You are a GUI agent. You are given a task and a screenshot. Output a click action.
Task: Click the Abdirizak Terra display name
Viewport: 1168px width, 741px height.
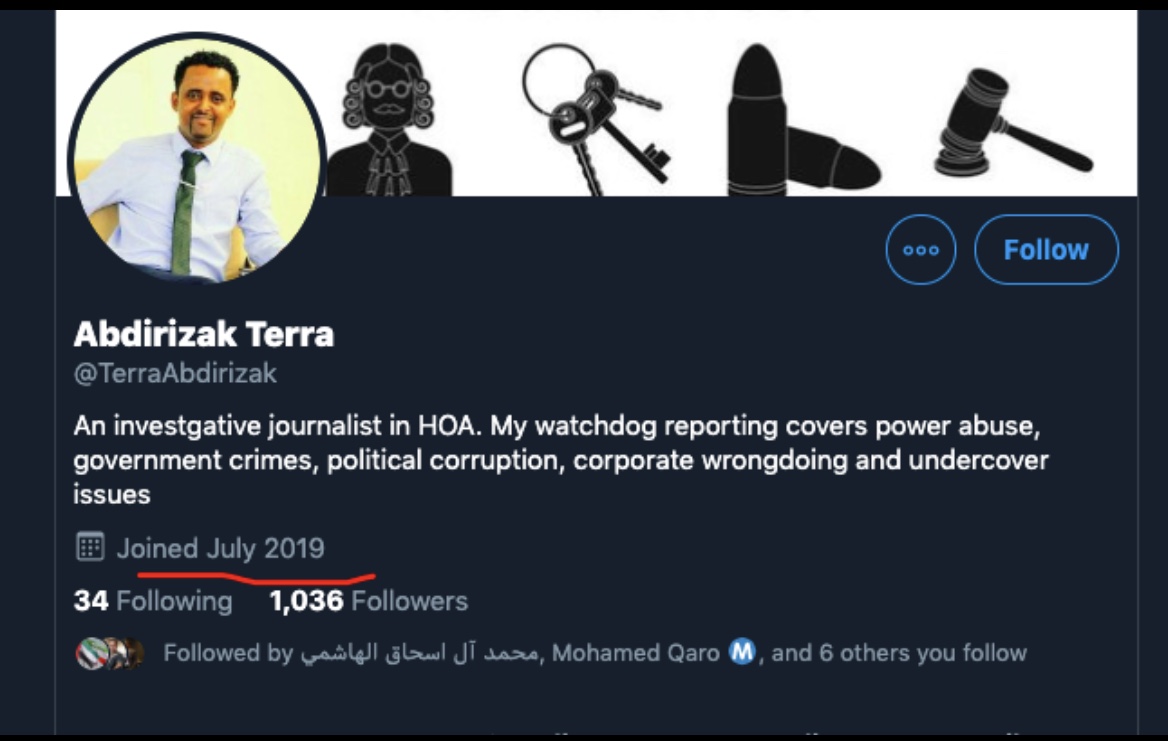coord(204,333)
